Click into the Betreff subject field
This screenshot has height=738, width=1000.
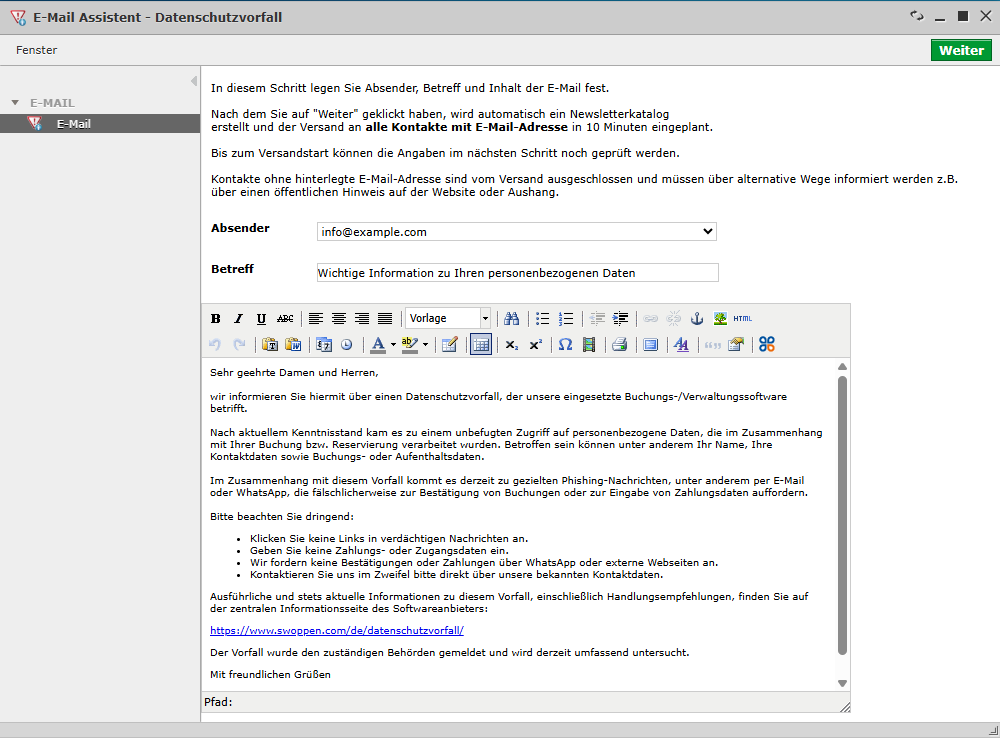pyautogui.click(x=517, y=273)
